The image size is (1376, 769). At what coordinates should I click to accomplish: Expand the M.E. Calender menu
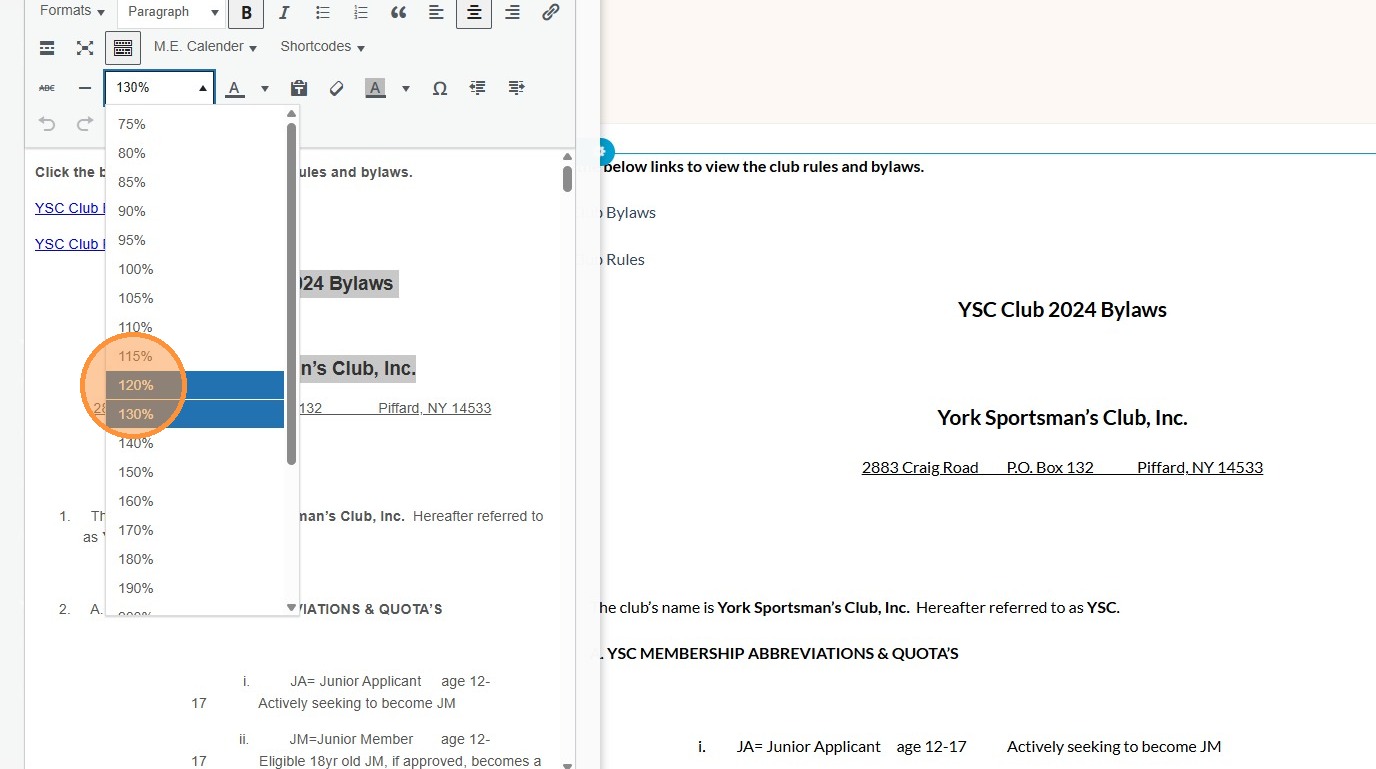click(x=205, y=47)
